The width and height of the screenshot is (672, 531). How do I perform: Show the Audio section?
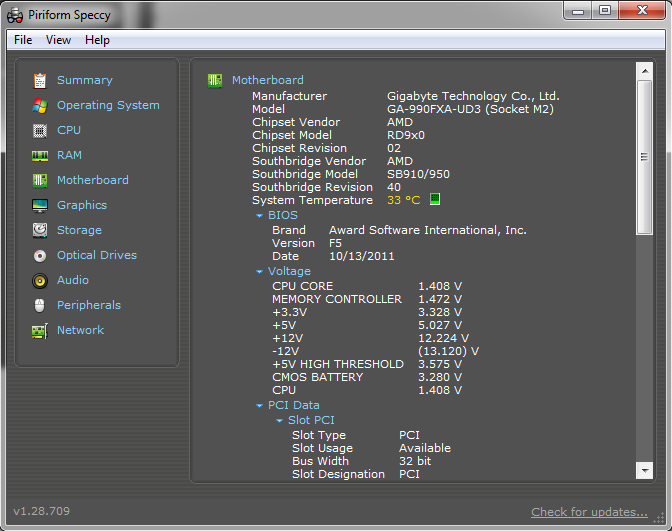(73, 280)
